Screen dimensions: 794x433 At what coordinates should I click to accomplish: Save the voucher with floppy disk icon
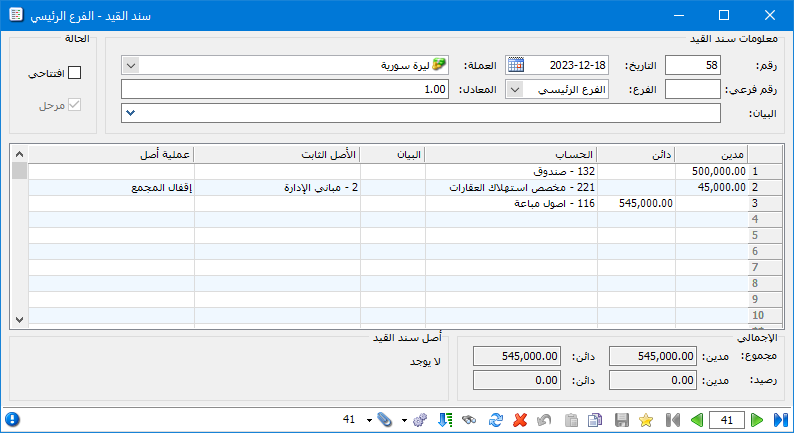pos(622,420)
